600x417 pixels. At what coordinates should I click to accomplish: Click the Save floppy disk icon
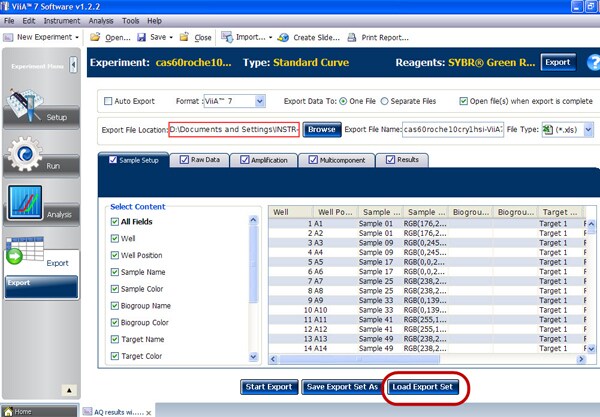tap(142, 37)
